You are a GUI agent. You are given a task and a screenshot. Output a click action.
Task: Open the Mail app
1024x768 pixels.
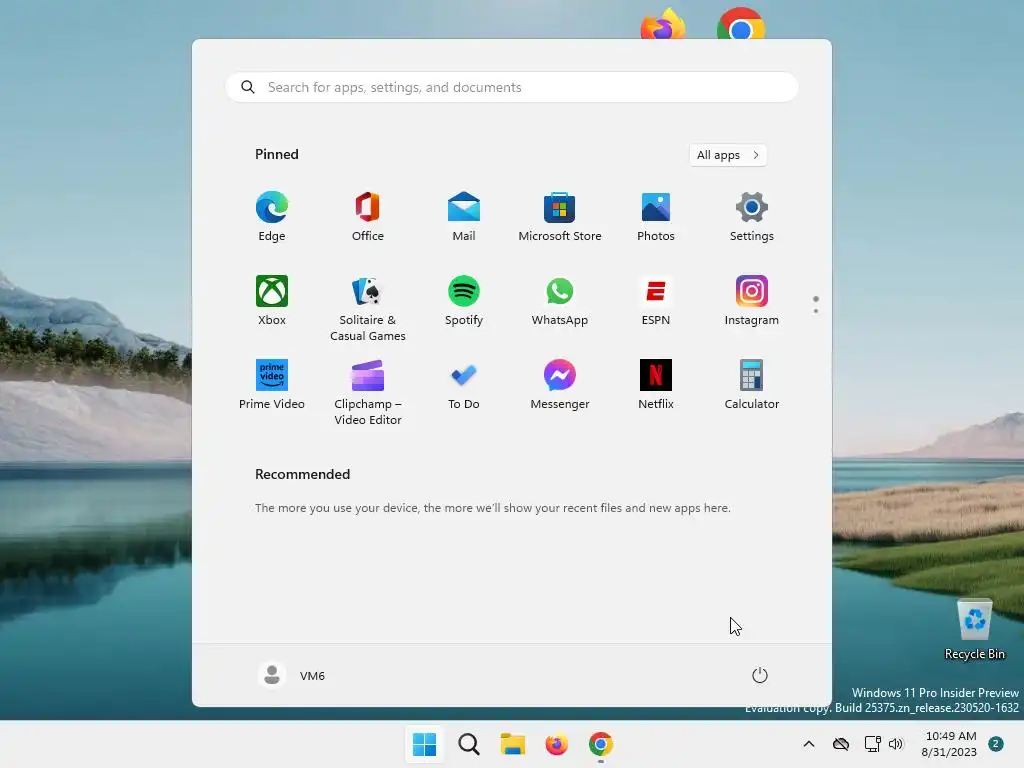tap(464, 217)
